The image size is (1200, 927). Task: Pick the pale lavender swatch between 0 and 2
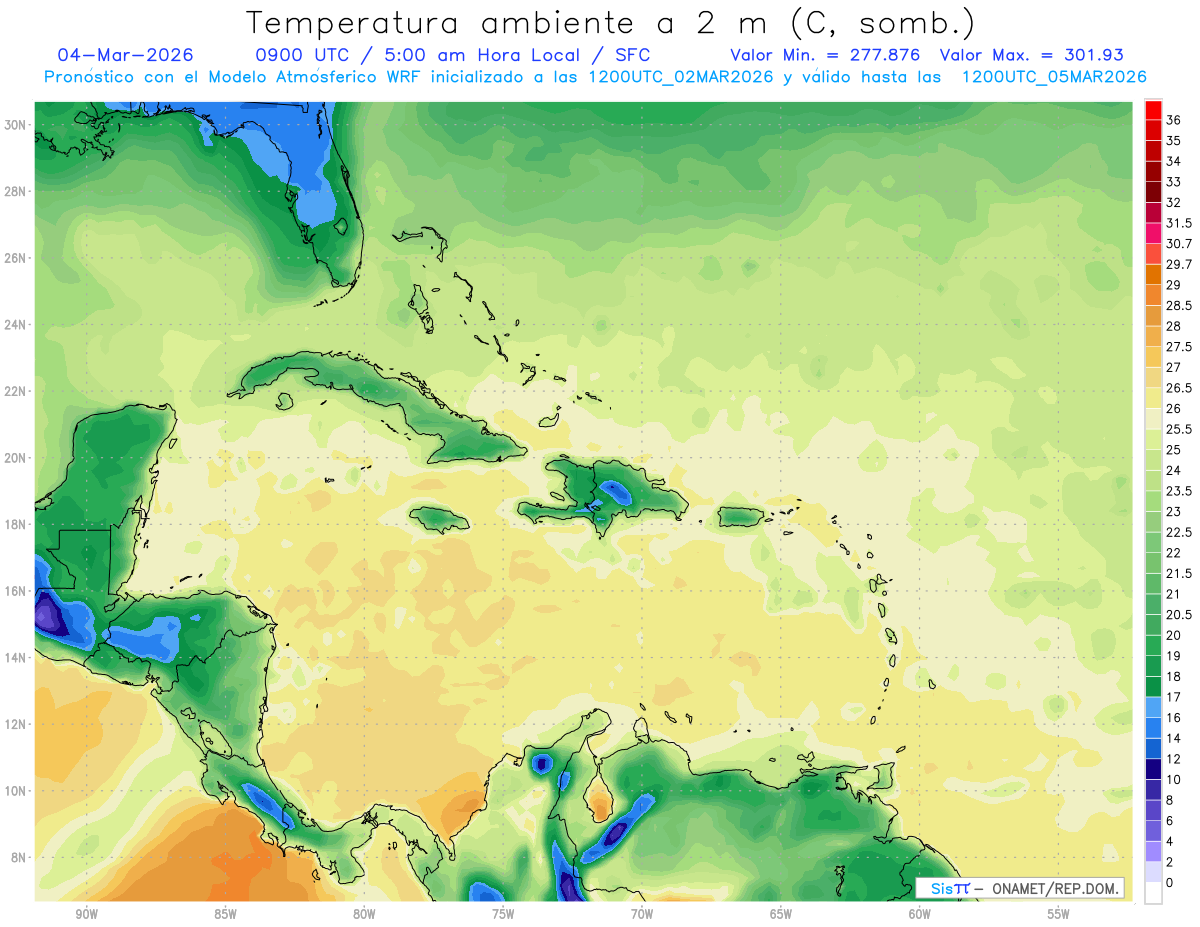click(x=1153, y=873)
